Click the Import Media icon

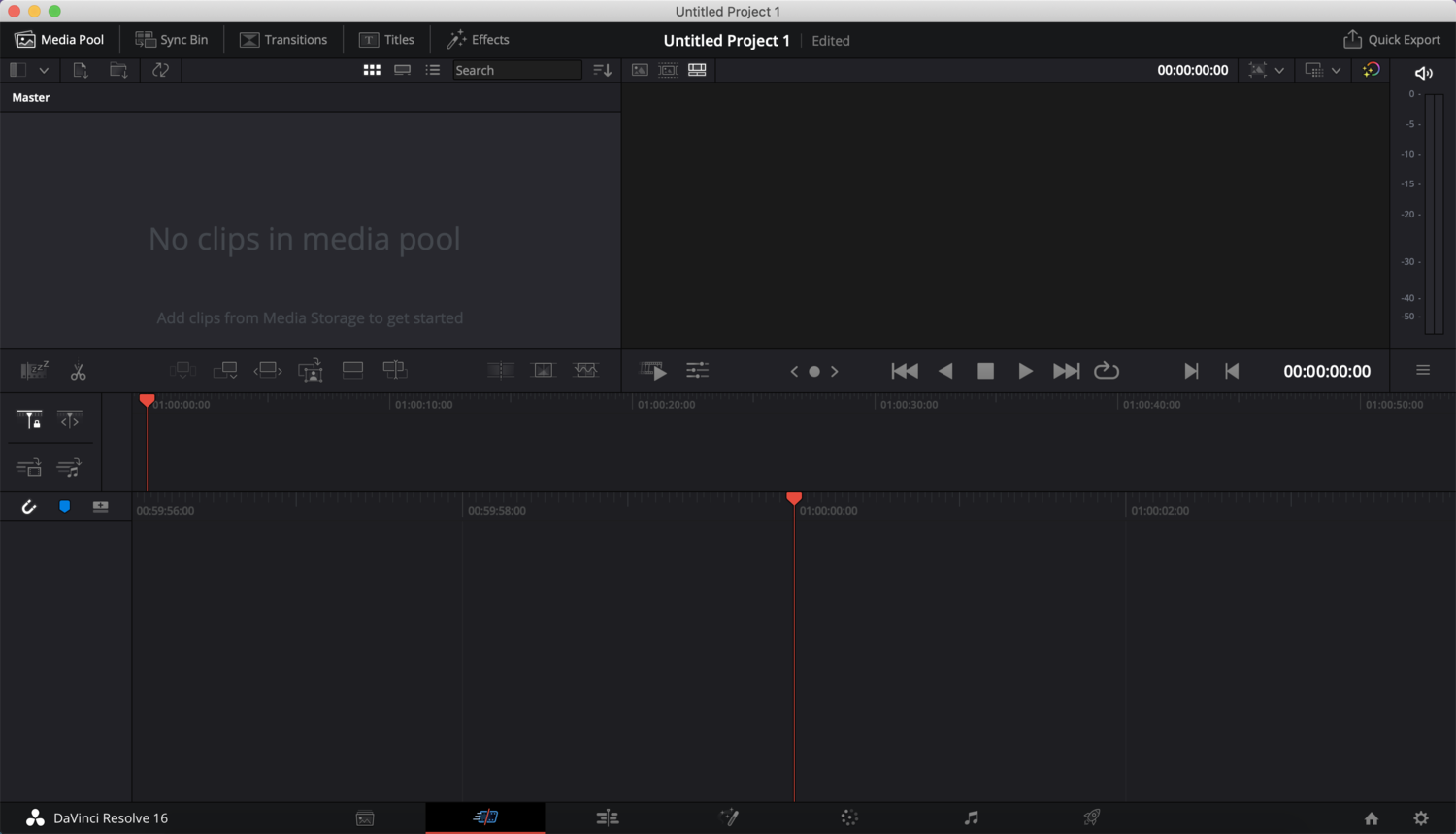tap(81, 70)
